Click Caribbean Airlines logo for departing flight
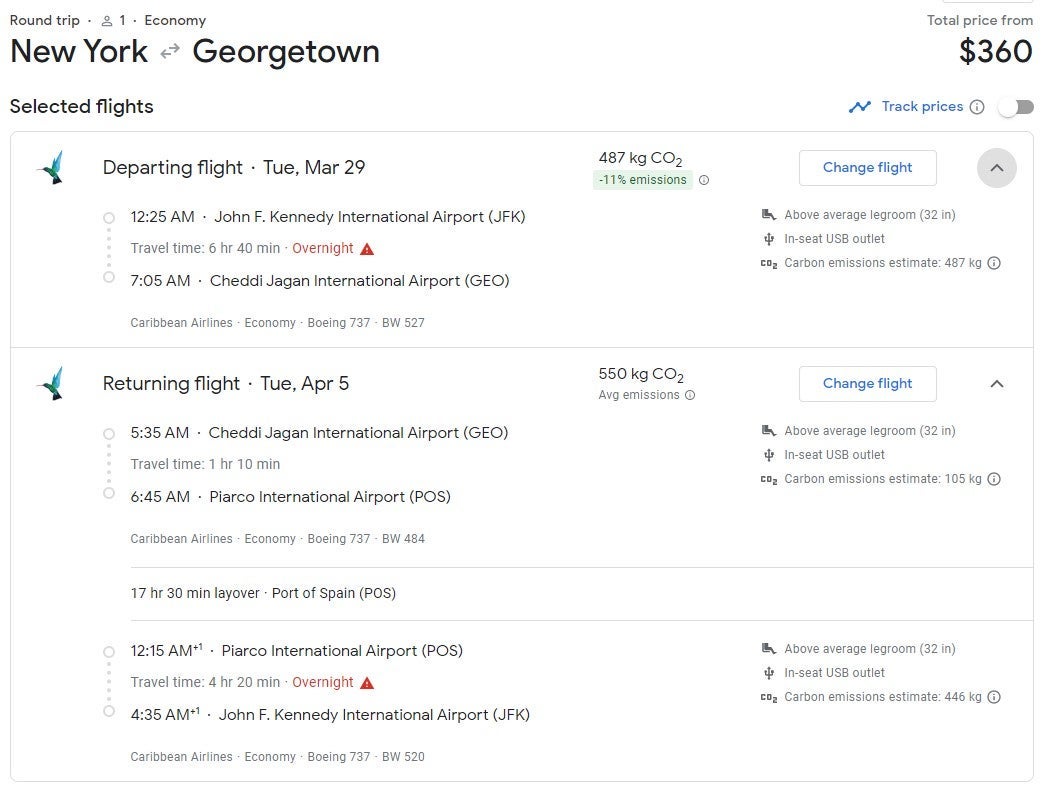The width and height of the screenshot is (1048, 790). (51, 168)
